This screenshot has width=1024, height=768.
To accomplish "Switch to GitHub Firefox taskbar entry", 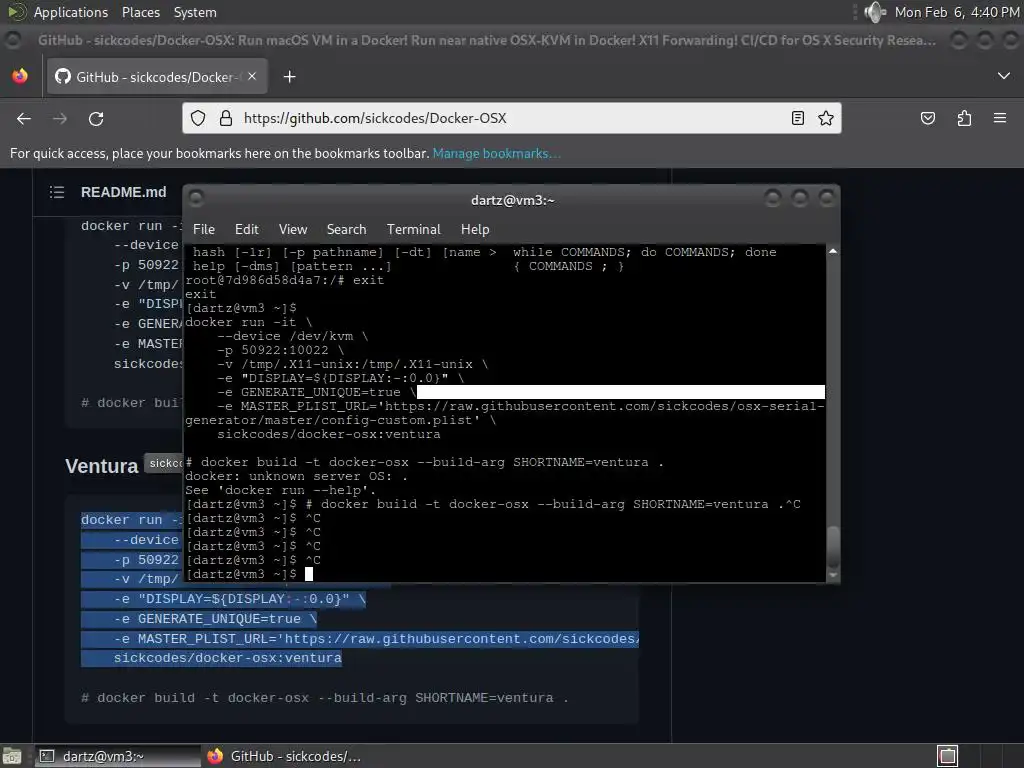I will tap(285, 756).
